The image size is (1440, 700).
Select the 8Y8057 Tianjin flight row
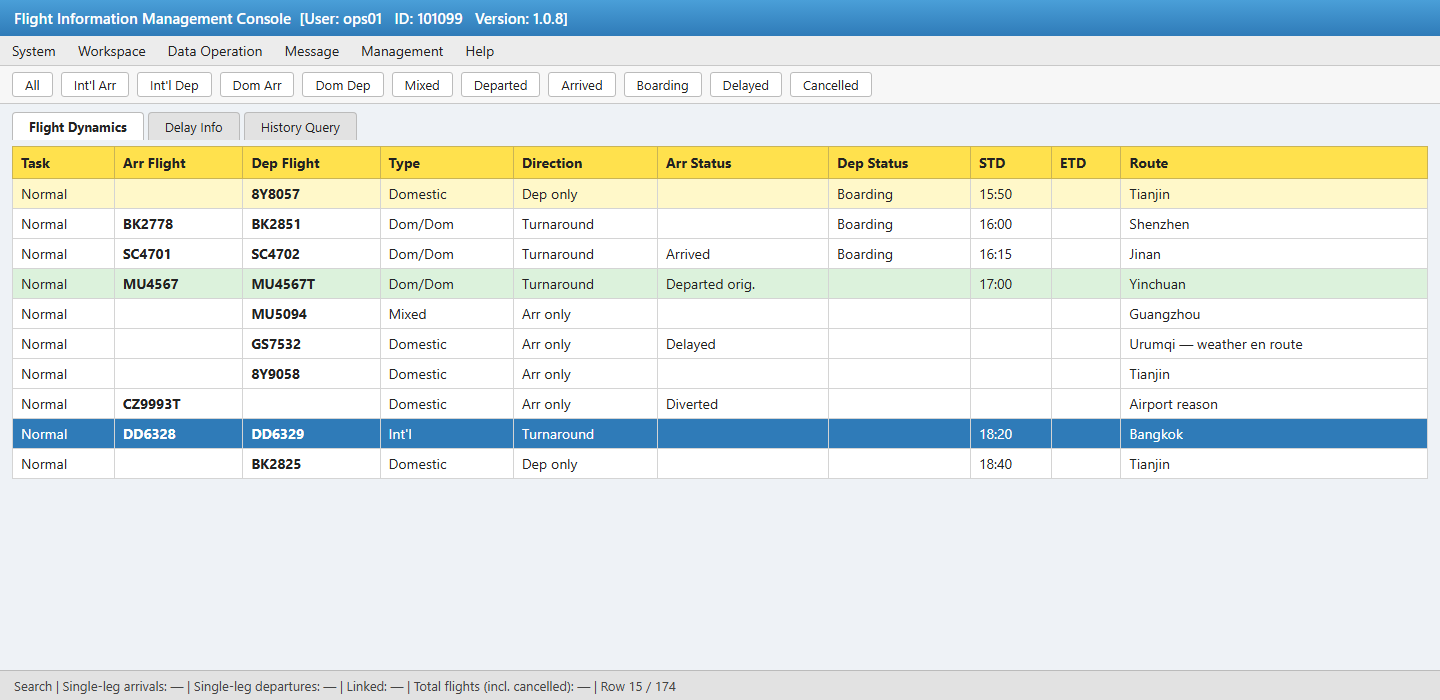coord(720,194)
